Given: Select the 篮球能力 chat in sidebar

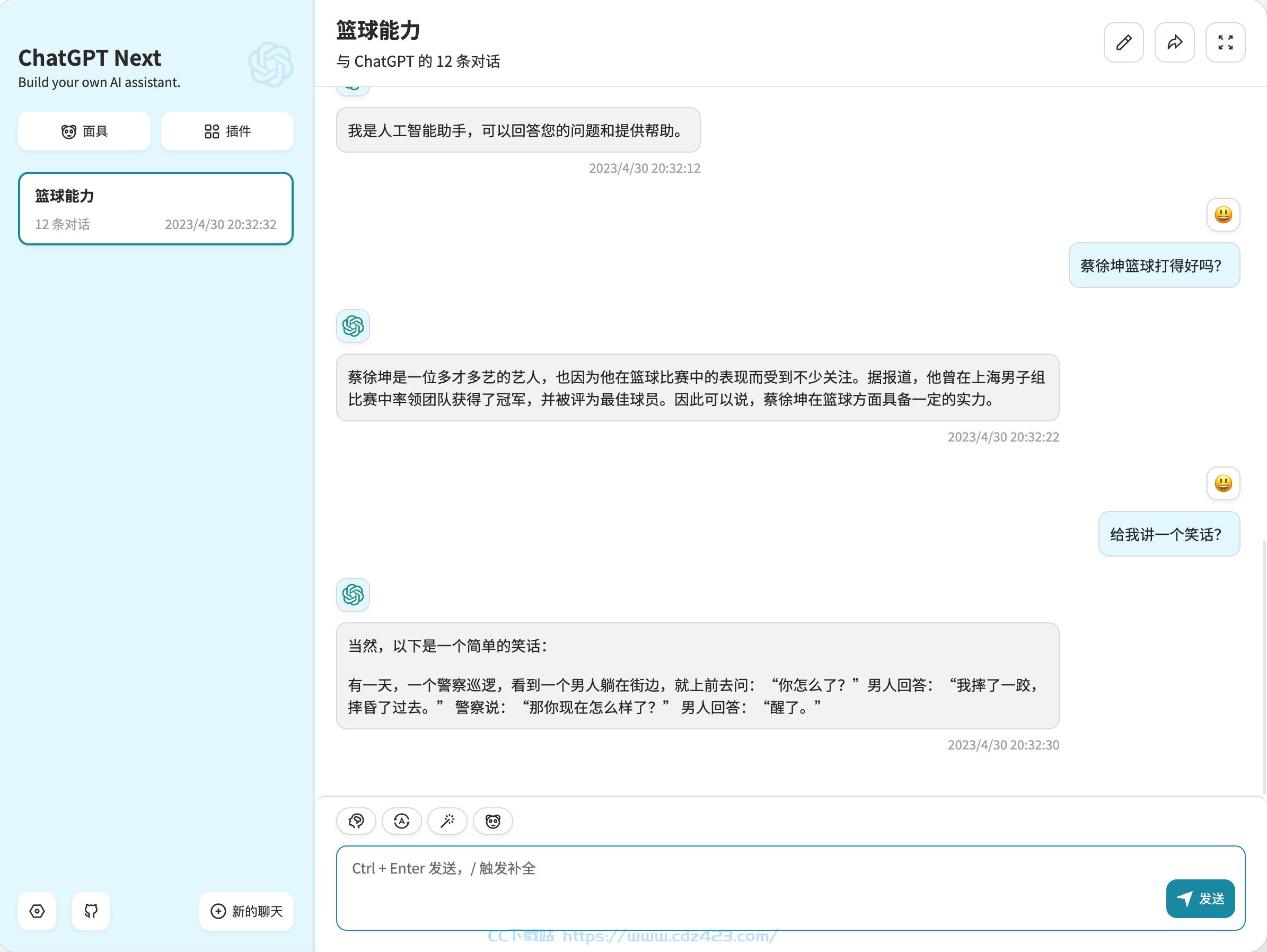Looking at the screenshot, I should point(156,208).
